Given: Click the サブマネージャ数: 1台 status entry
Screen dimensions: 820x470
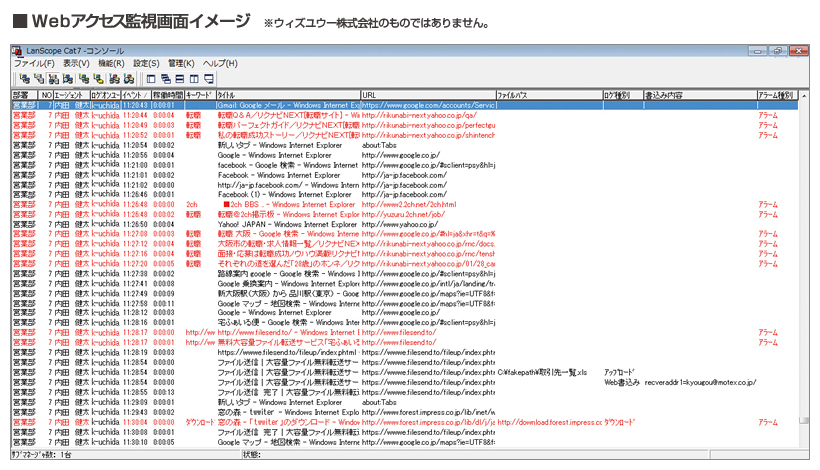Looking at the screenshot, I should [x=41, y=455].
